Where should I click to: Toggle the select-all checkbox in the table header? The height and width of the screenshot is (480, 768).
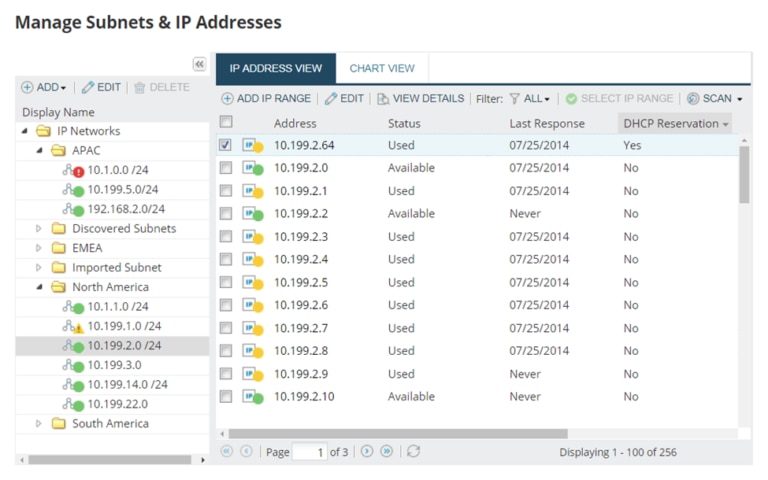(x=226, y=122)
